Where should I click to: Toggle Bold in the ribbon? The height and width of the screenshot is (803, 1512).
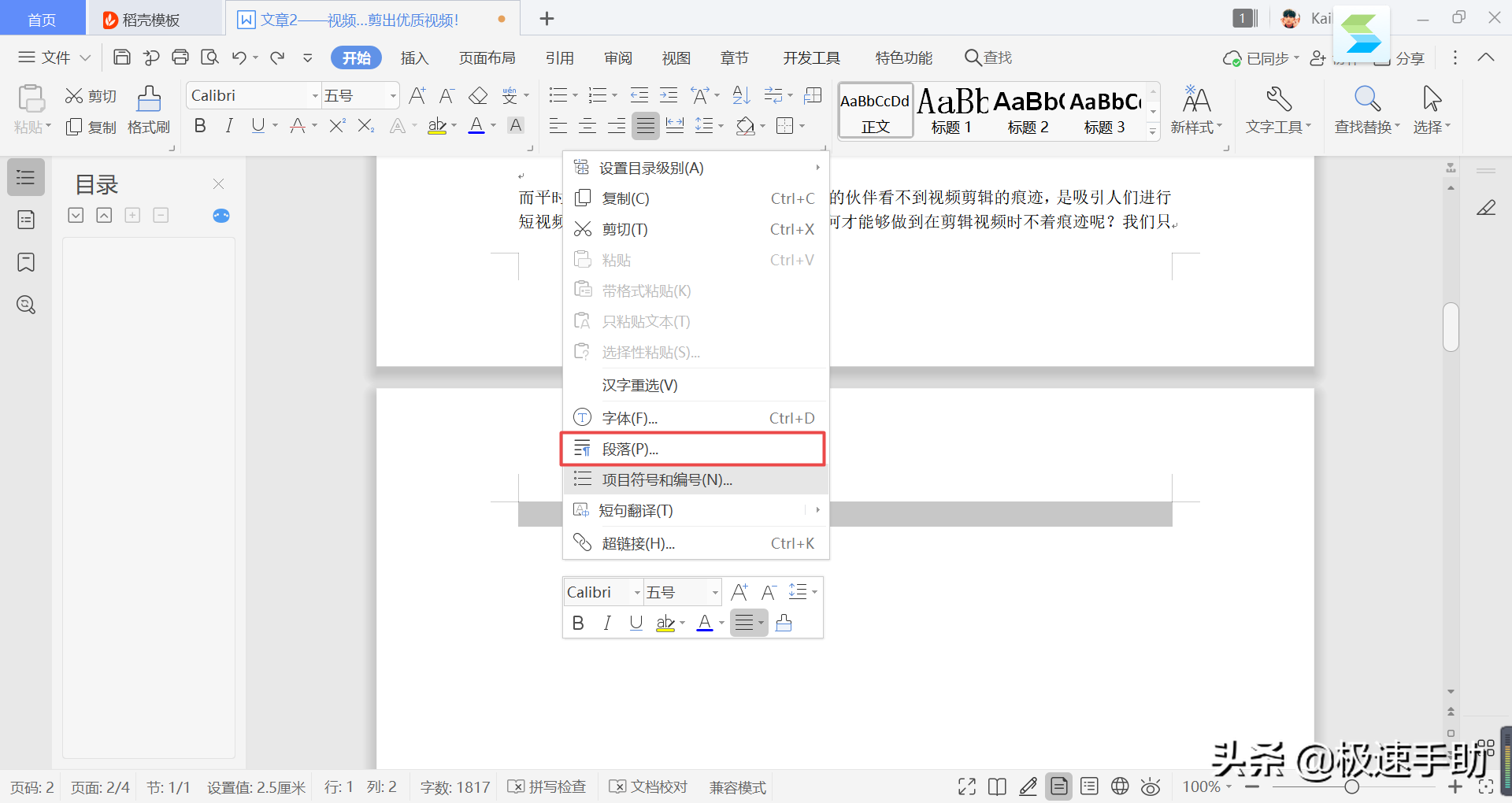pyautogui.click(x=200, y=125)
